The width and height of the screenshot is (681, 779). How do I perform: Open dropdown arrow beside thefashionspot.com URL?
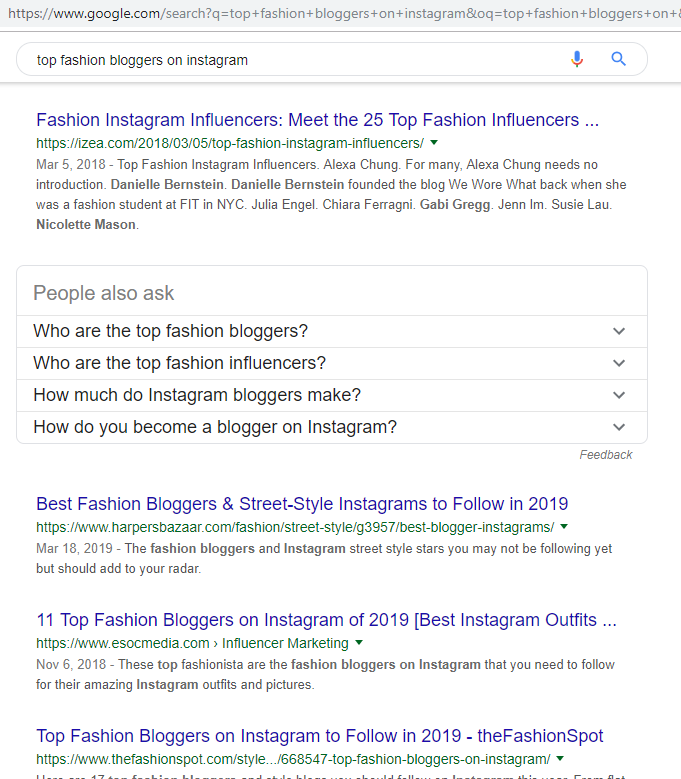tap(560, 759)
